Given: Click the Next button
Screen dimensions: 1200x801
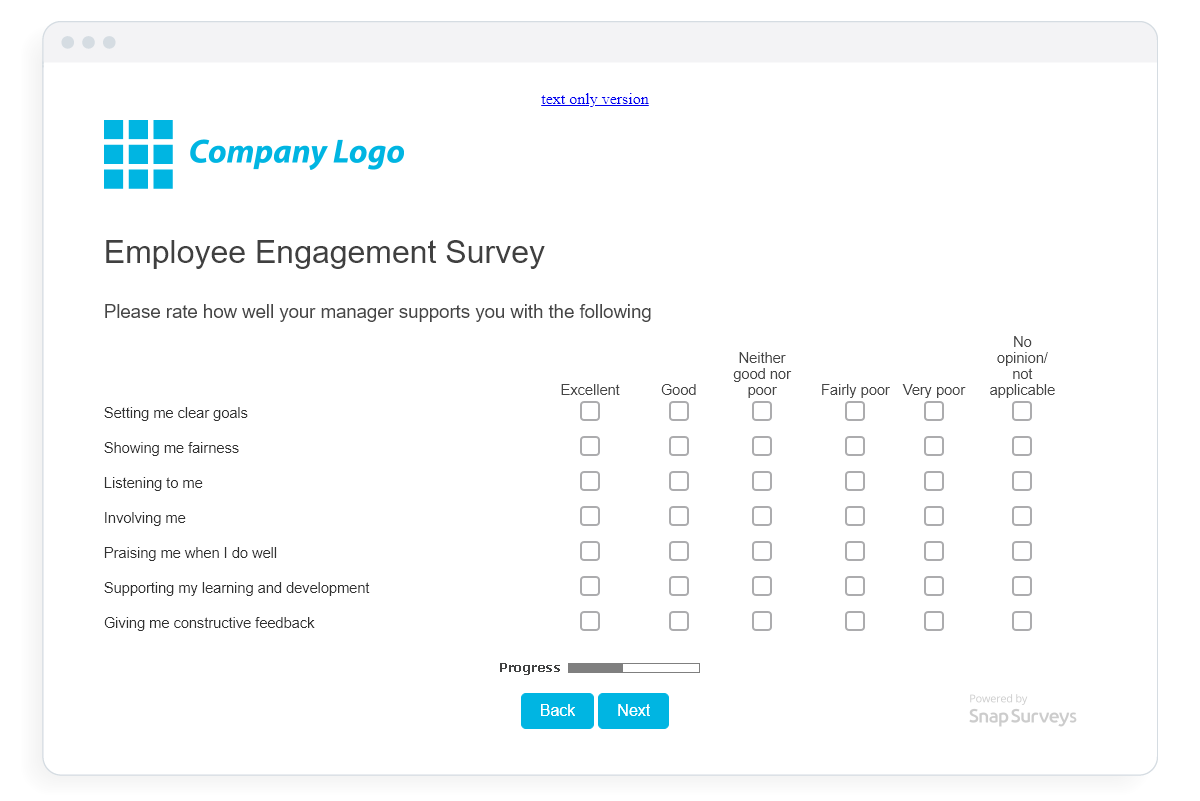Looking at the screenshot, I should click(633, 711).
